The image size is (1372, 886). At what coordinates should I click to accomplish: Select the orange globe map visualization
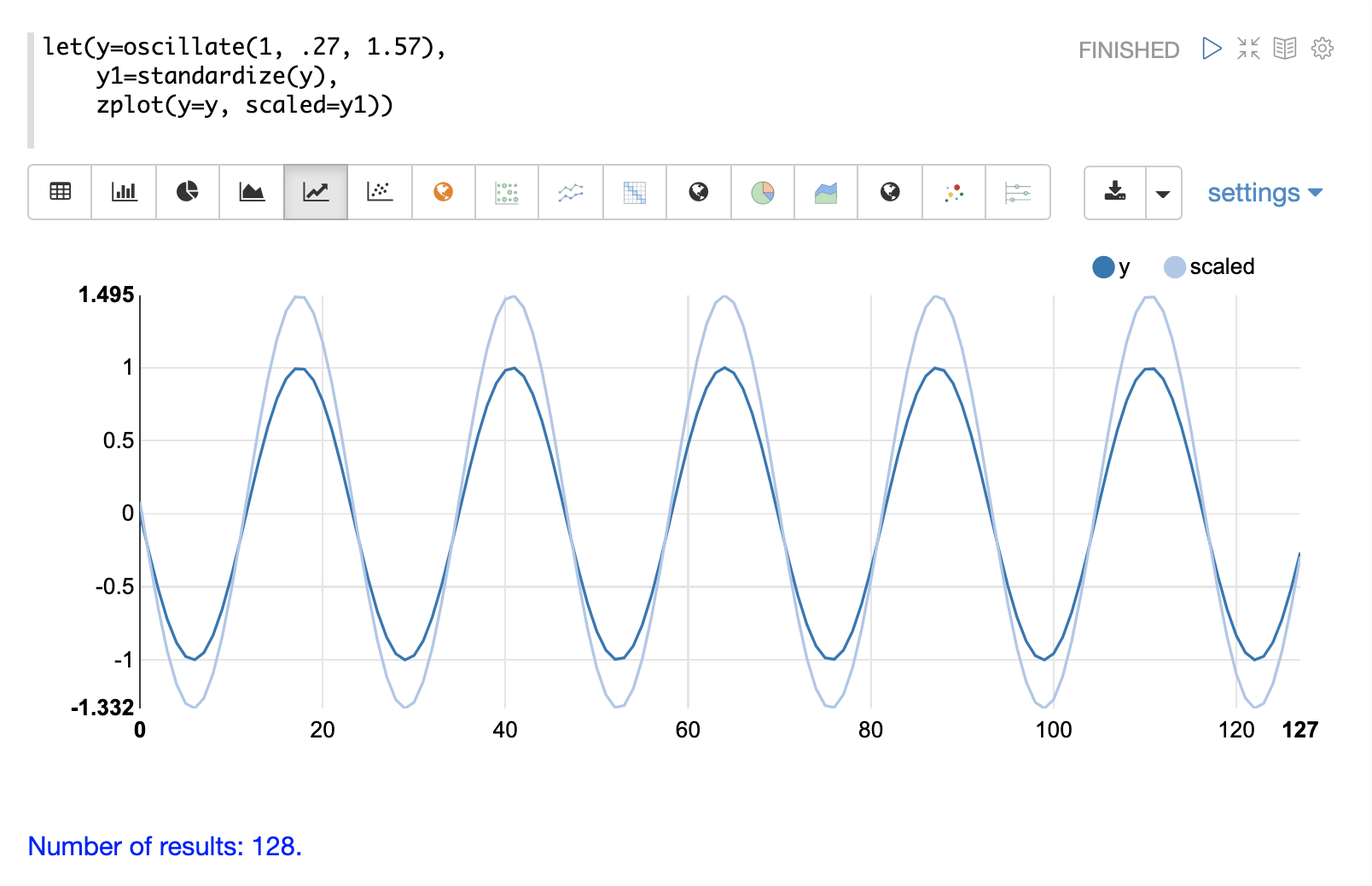[x=443, y=192]
